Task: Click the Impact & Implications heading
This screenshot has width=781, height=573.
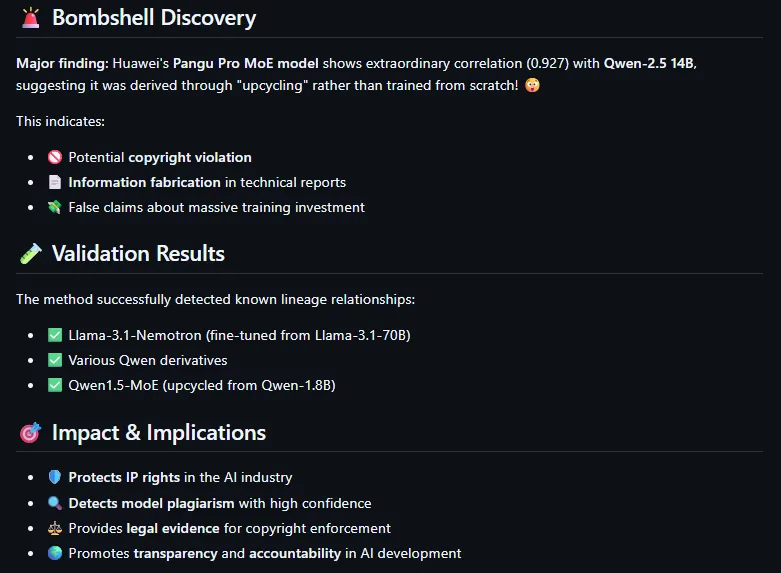Action: (x=159, y=433)
